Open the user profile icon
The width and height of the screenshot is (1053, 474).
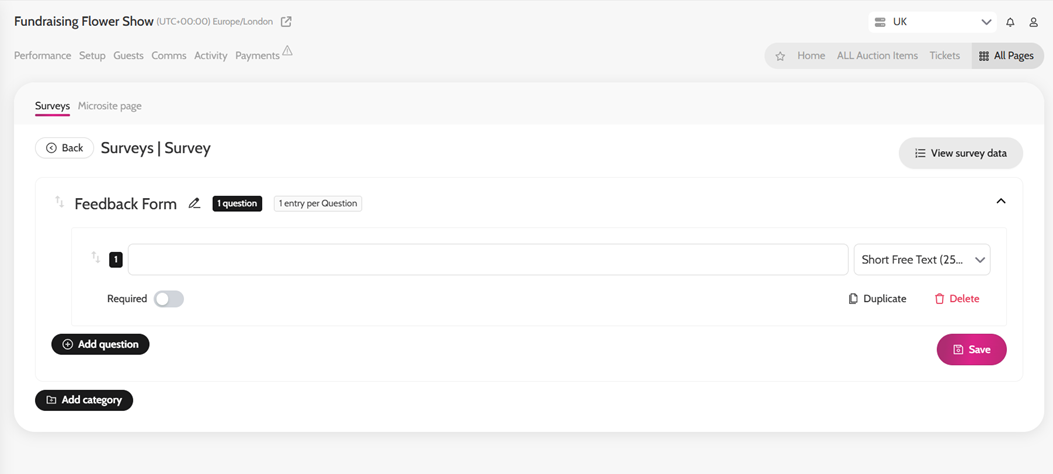coord(1034,22)
